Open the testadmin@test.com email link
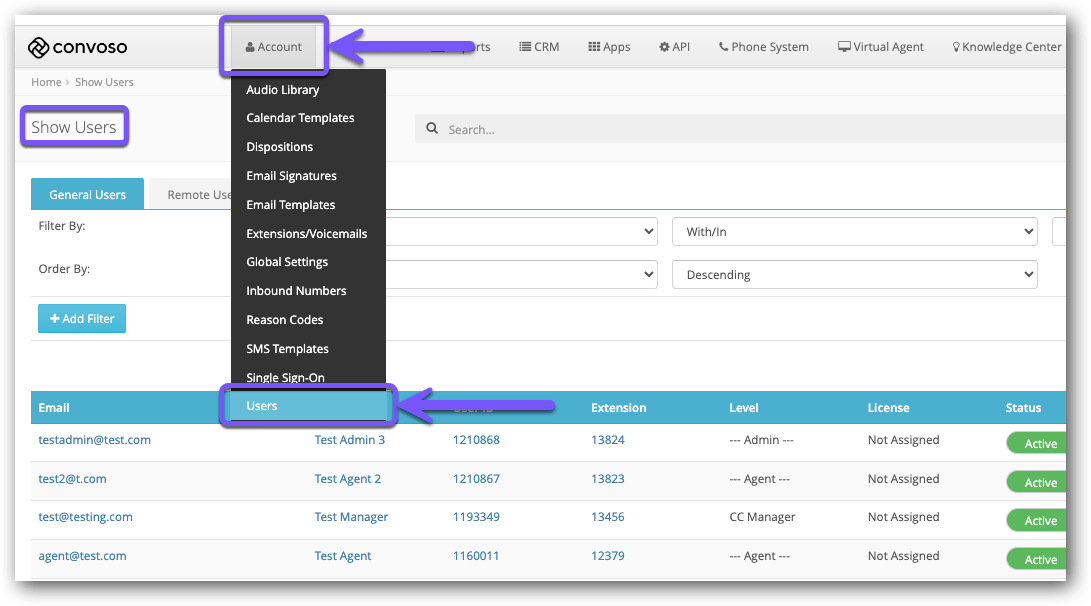This screenshot has height=606, width=1091. 95,440
